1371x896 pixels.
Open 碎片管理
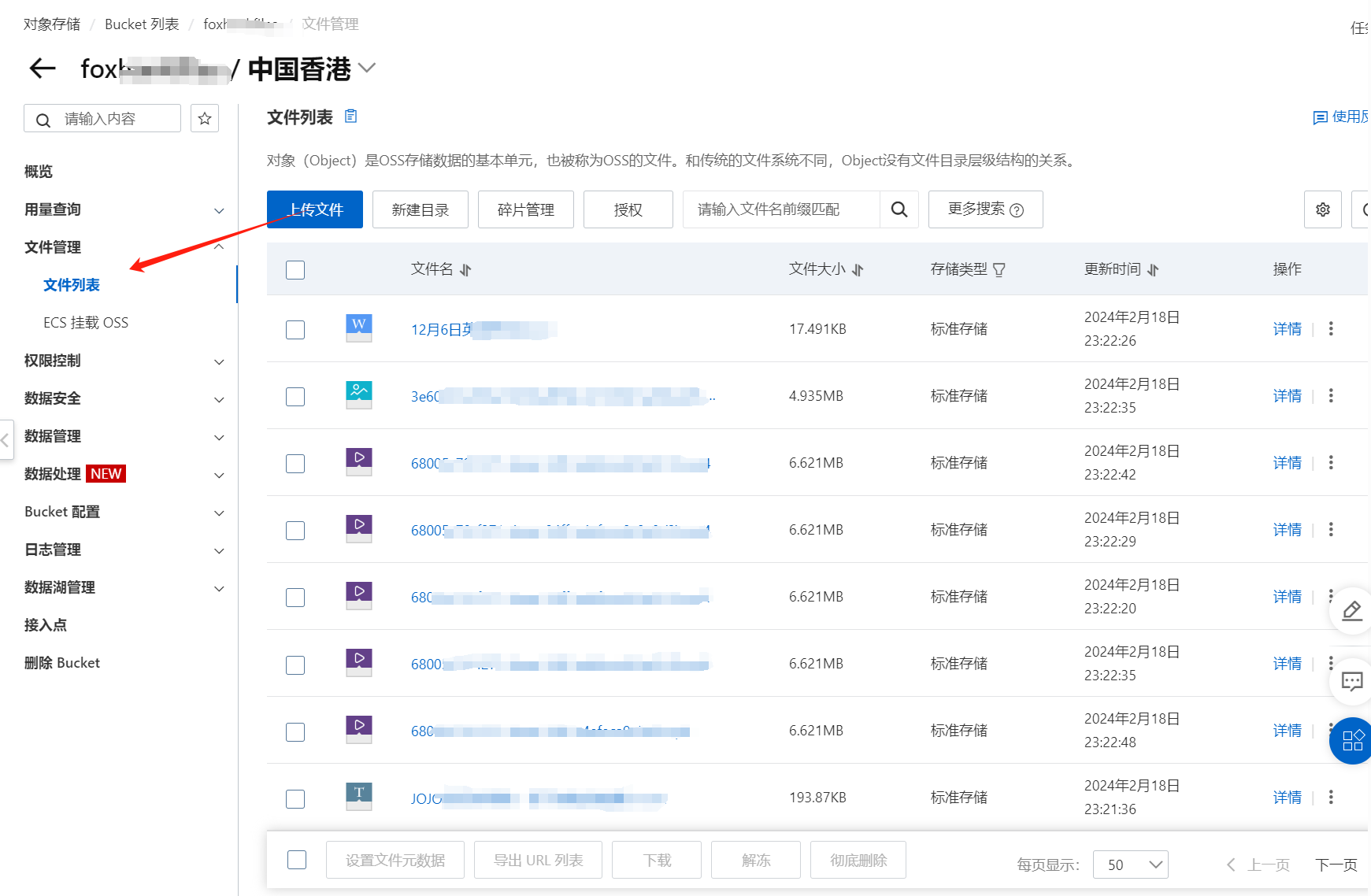pyautogui.click(x=526, y=209)
